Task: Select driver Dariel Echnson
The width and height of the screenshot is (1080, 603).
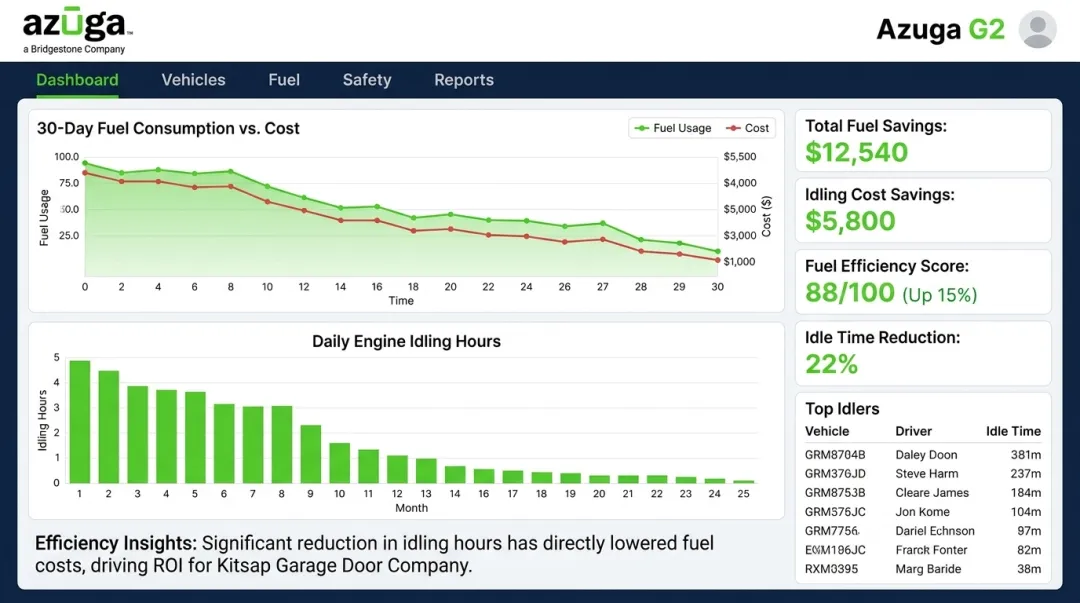Action: (935, 531)
